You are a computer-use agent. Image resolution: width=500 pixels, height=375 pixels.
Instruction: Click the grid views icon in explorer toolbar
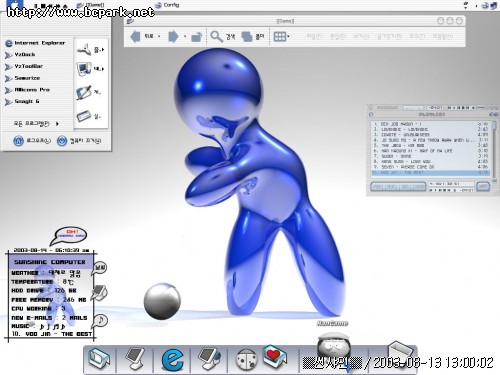pos(280,36)
